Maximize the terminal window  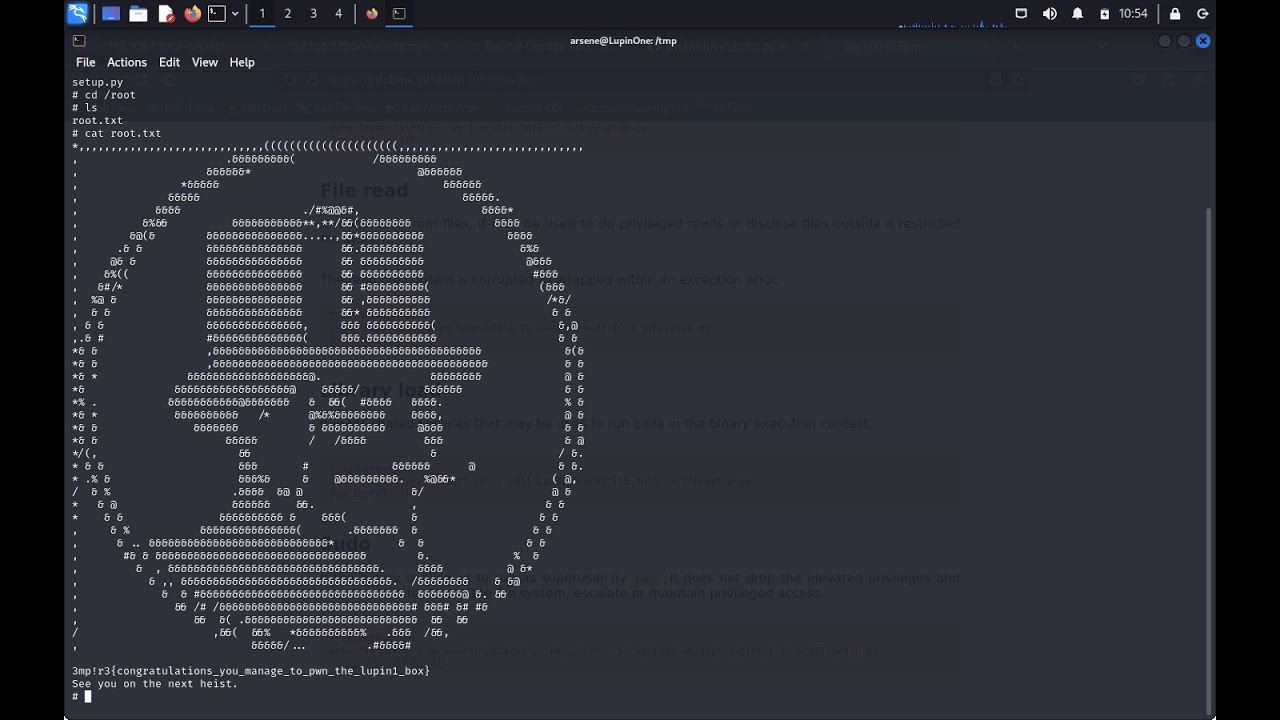tap(1184, 41)
